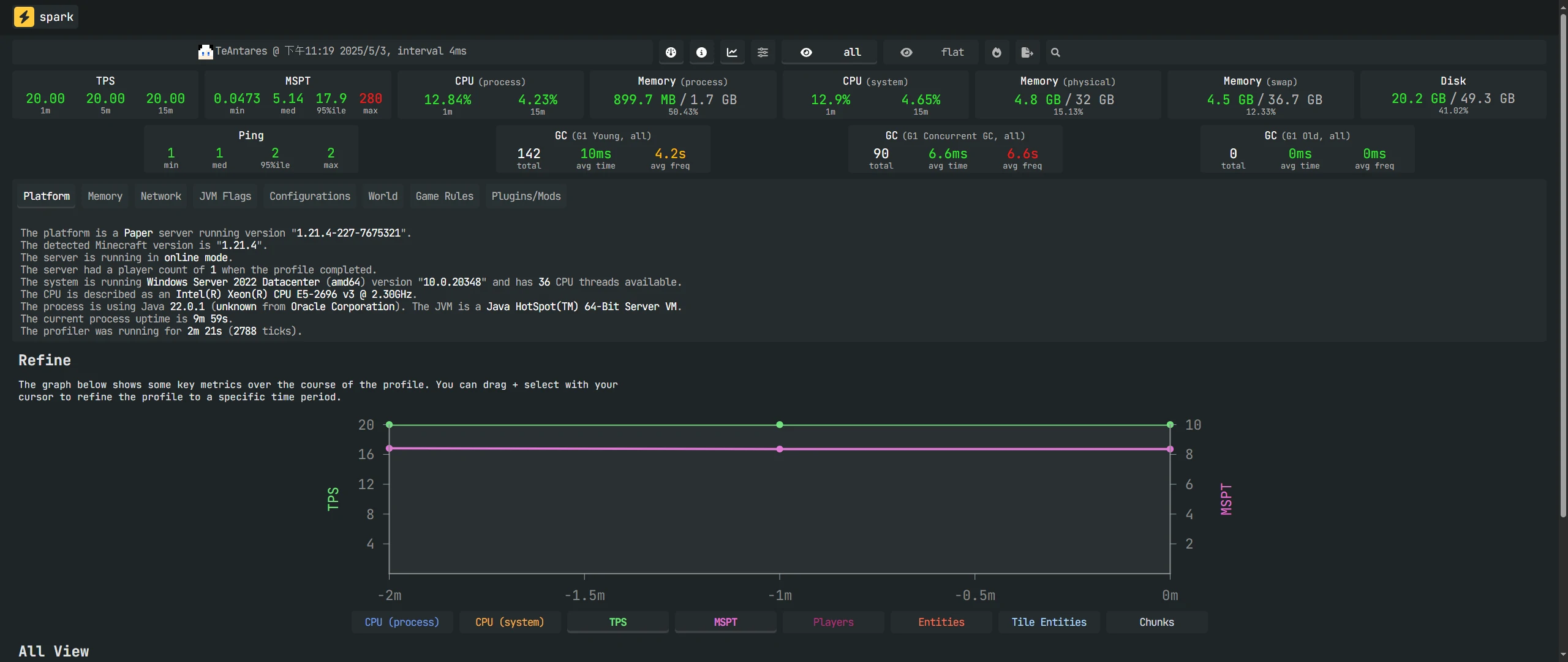Open the sliders settings icon
Viewport: 1568px width, 662px height.
[763, 53]
